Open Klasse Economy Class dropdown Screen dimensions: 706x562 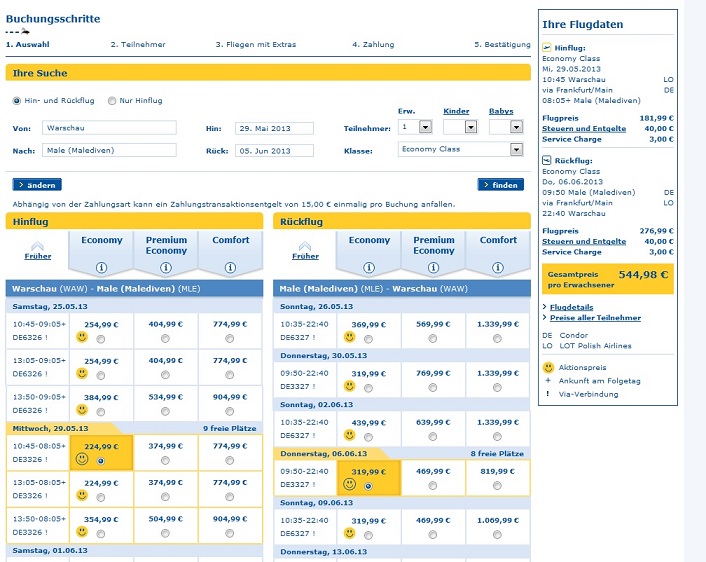[x=516, y=149]
